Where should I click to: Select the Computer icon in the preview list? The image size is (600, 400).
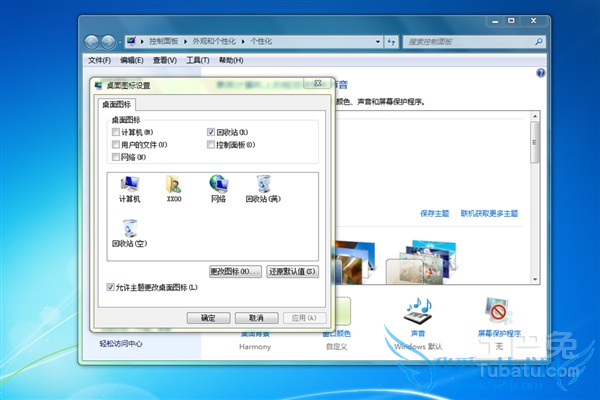point(129,189)
